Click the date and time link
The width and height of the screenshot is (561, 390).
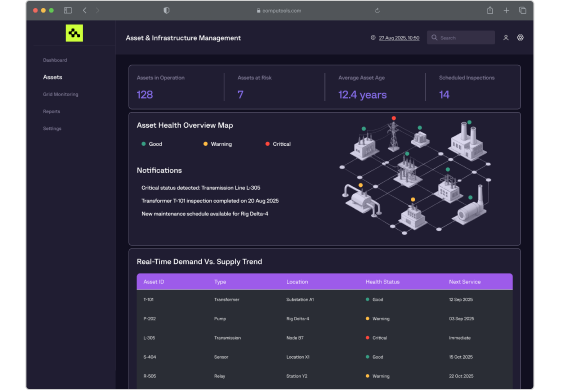click(x=399, y=38)
